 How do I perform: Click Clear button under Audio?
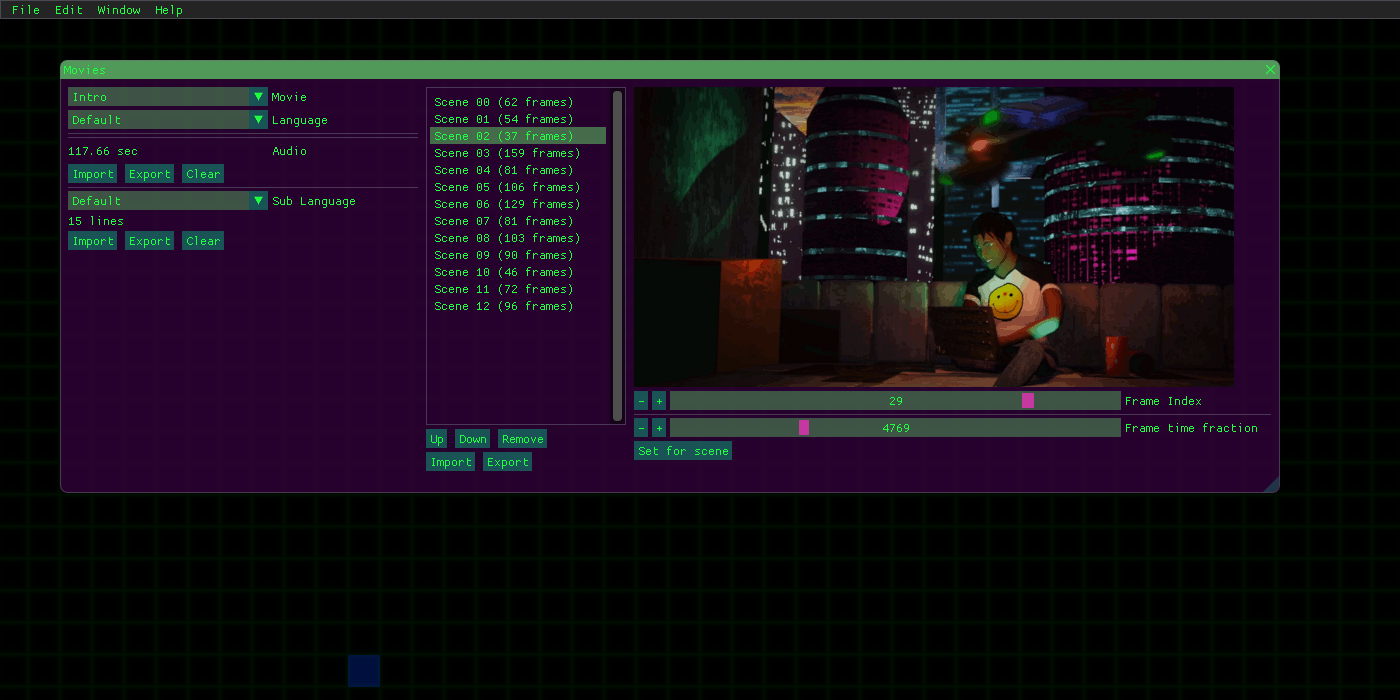203,174
